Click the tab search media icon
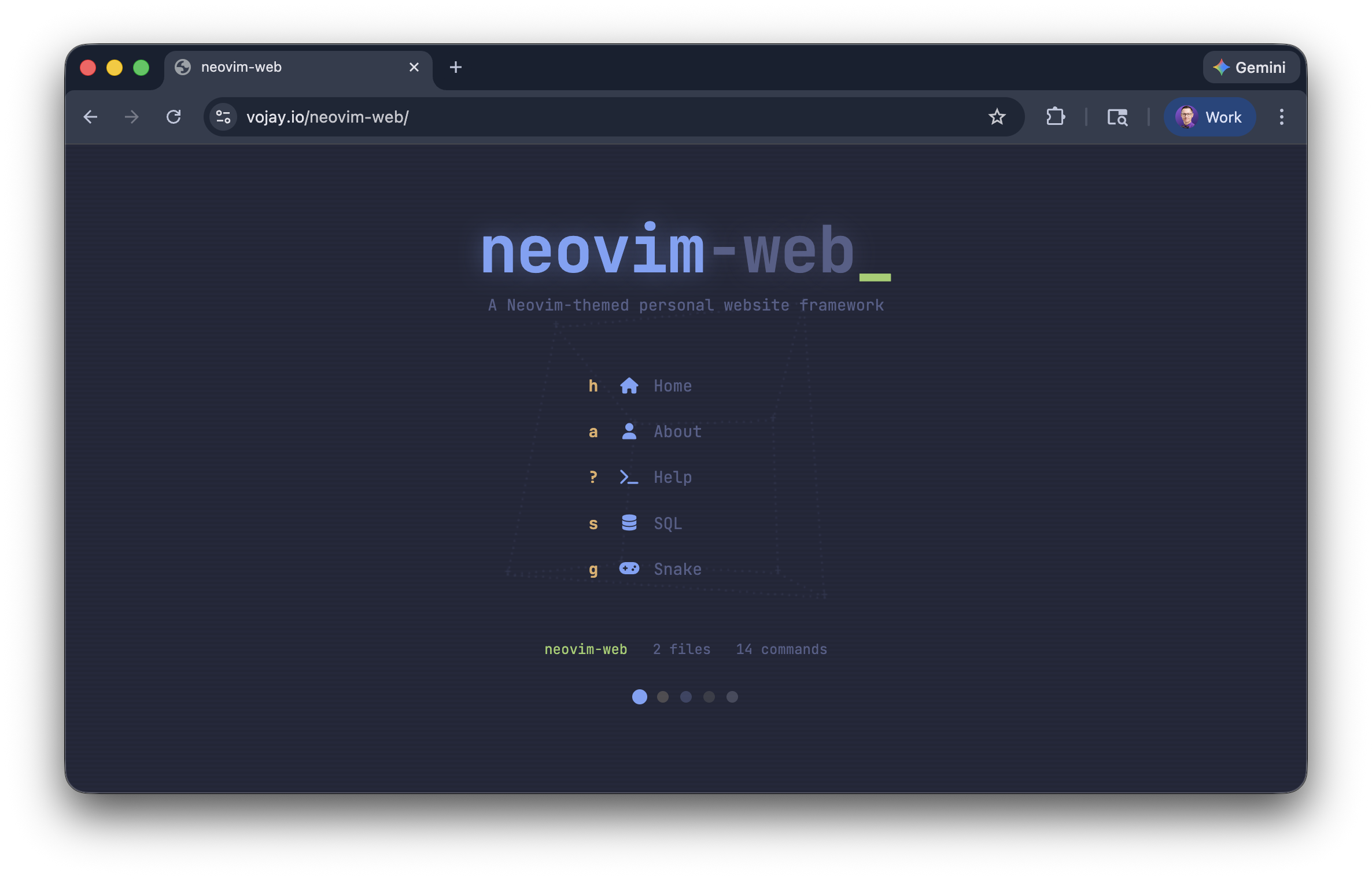Screen dimensions: 1372x879 pos(1117,117)
